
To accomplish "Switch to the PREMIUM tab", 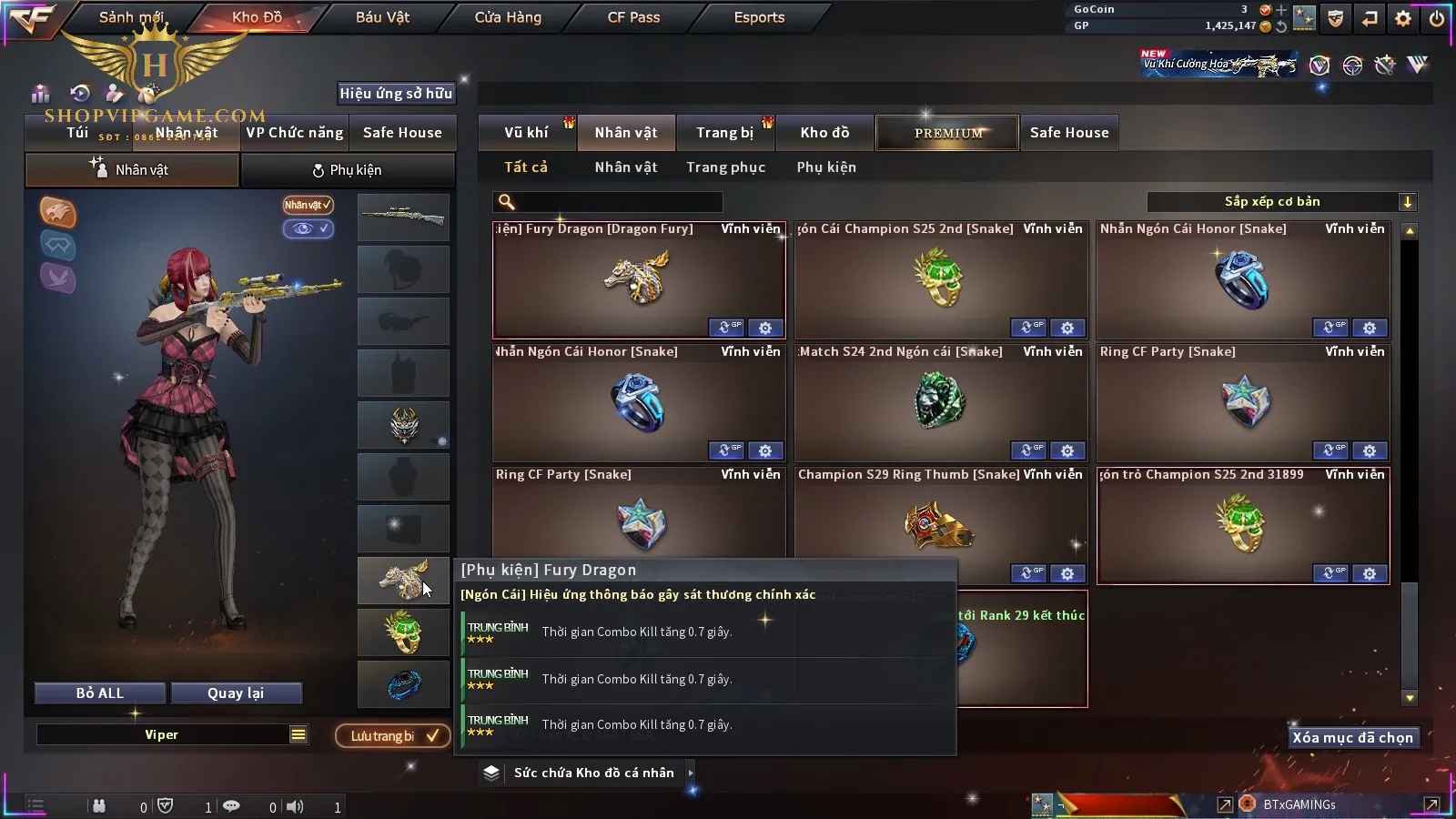I will pyautogui.click(x=947, y=133).
